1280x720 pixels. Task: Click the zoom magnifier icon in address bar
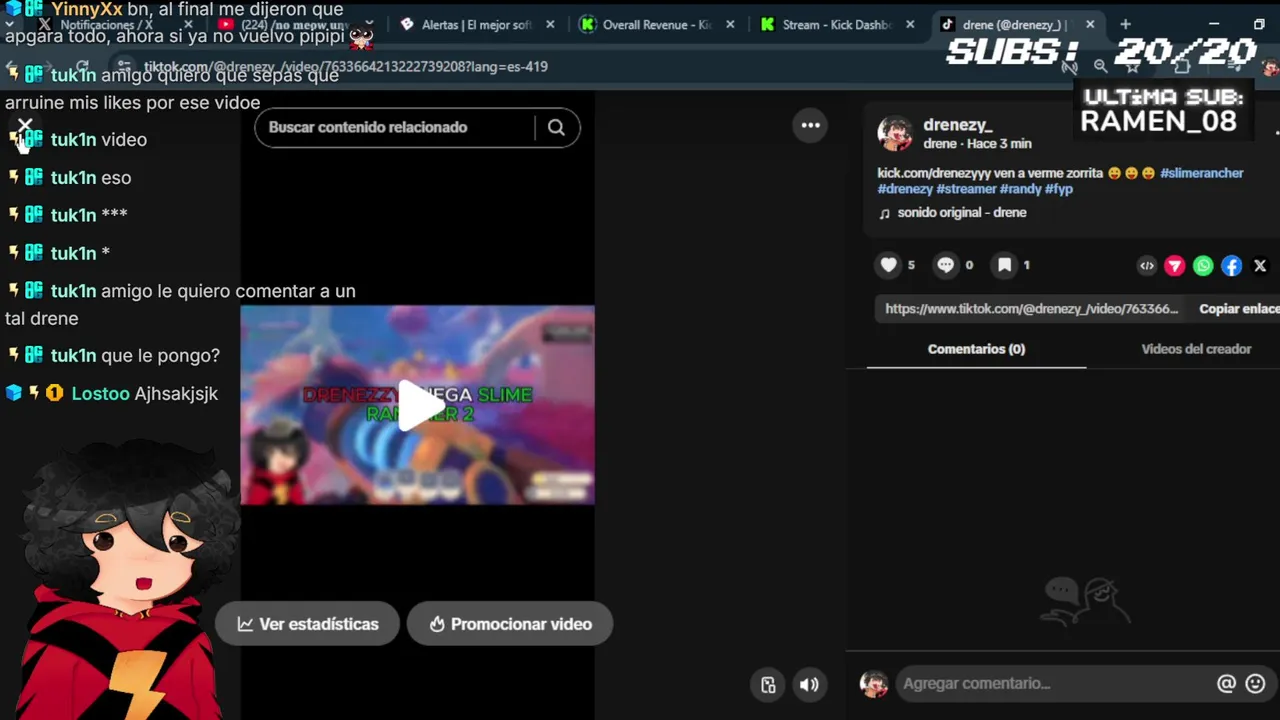click(x=1100, y=66)
